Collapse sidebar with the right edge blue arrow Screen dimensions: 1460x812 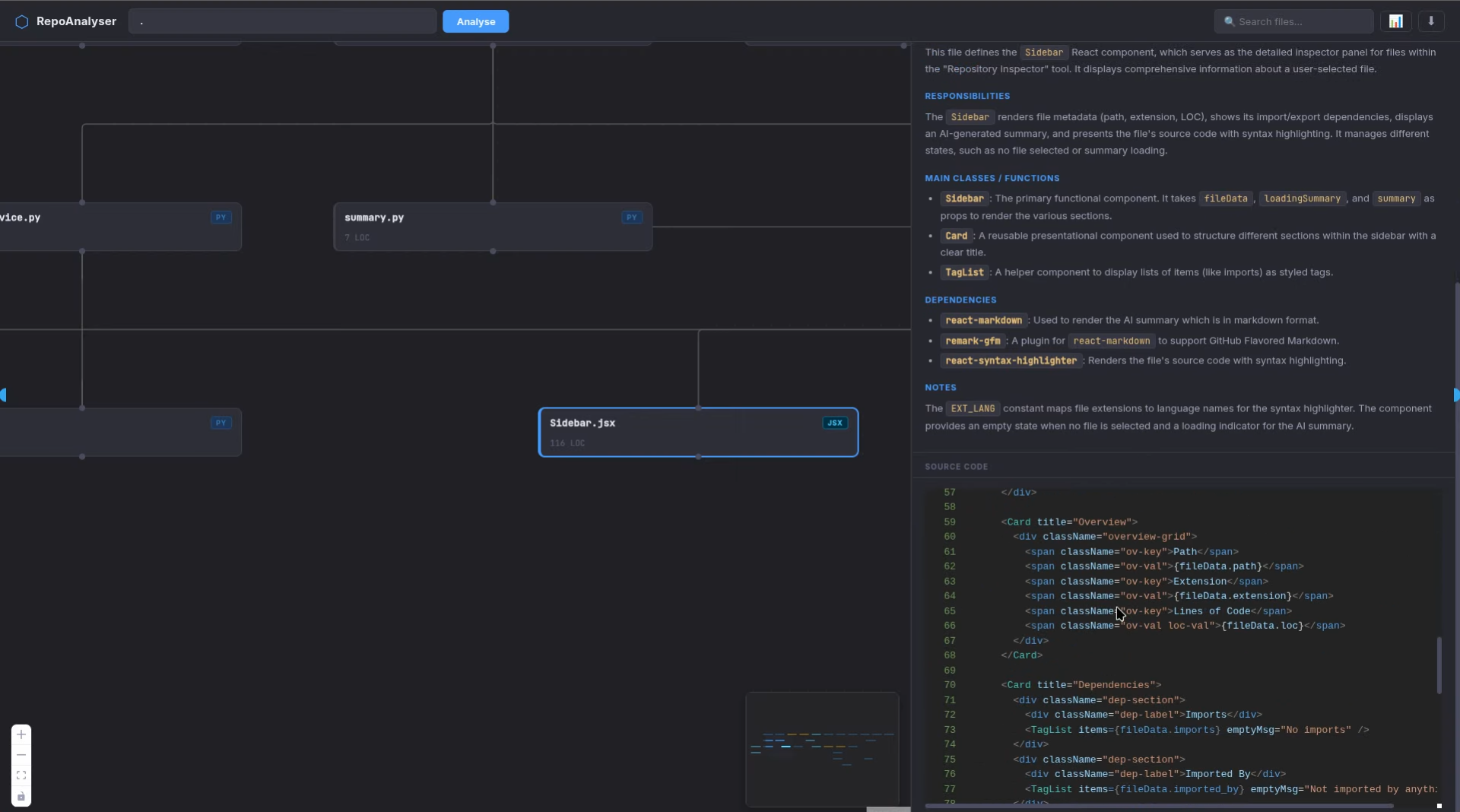pyautogui.click(x=1456, y=395)
